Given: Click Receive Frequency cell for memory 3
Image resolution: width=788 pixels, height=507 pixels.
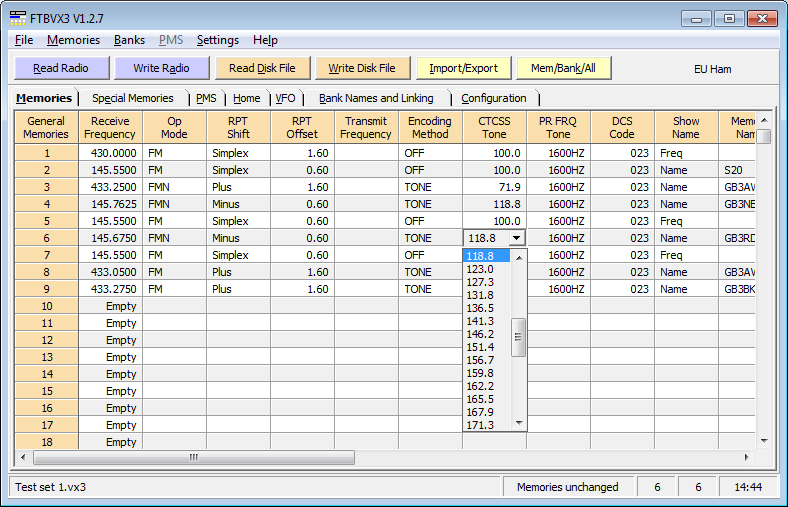Looking at the screenshot, I should coord(110,187).
